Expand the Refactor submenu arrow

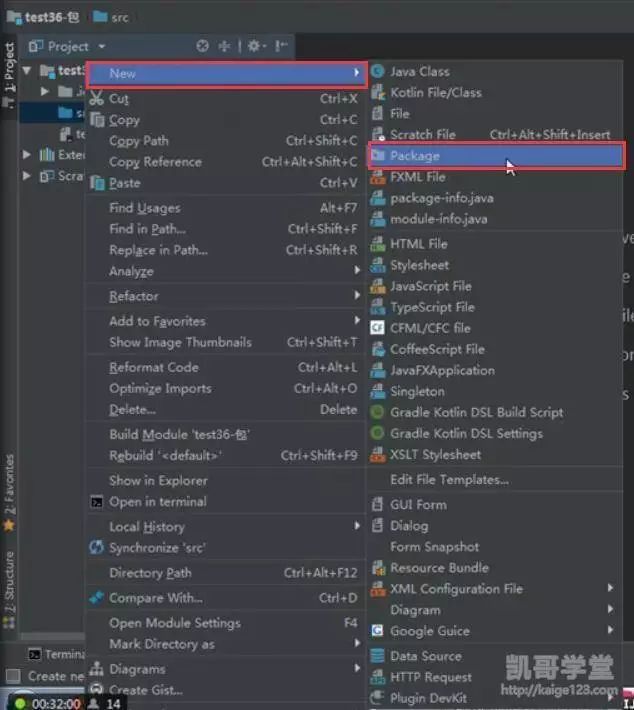click(x=357, y=295)
